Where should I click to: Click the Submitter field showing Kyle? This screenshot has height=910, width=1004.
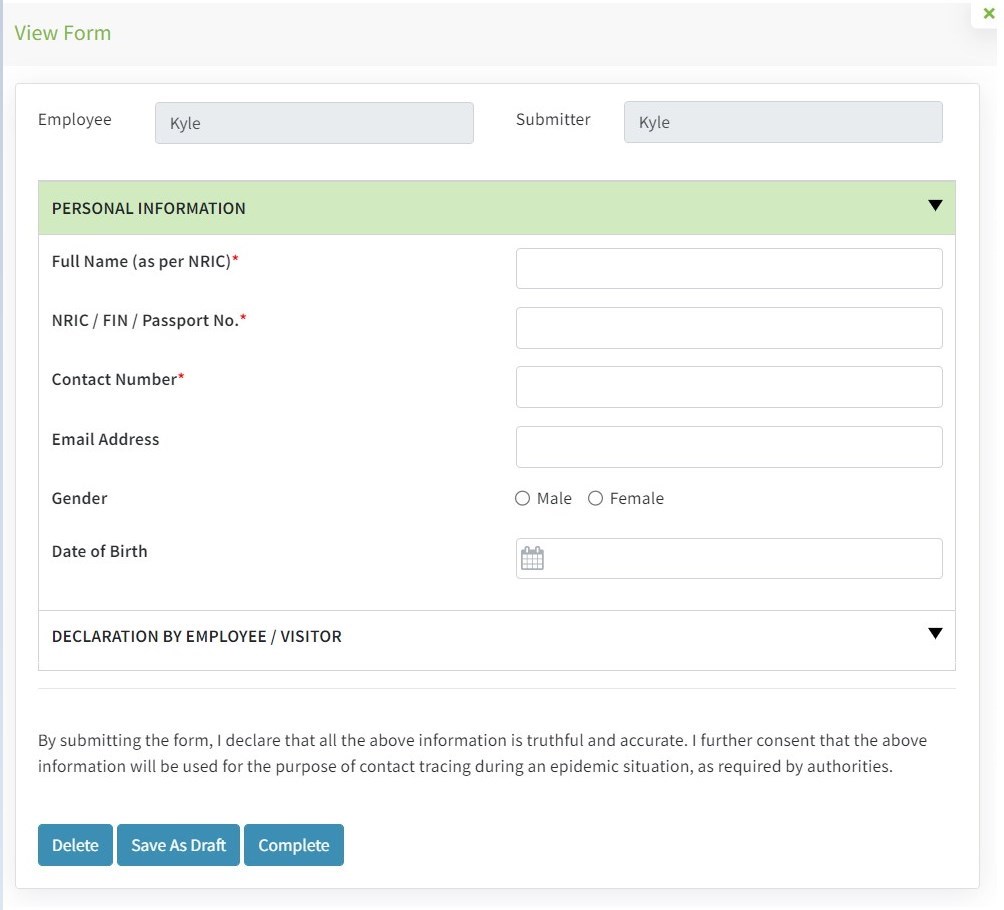tap(783, 122)
